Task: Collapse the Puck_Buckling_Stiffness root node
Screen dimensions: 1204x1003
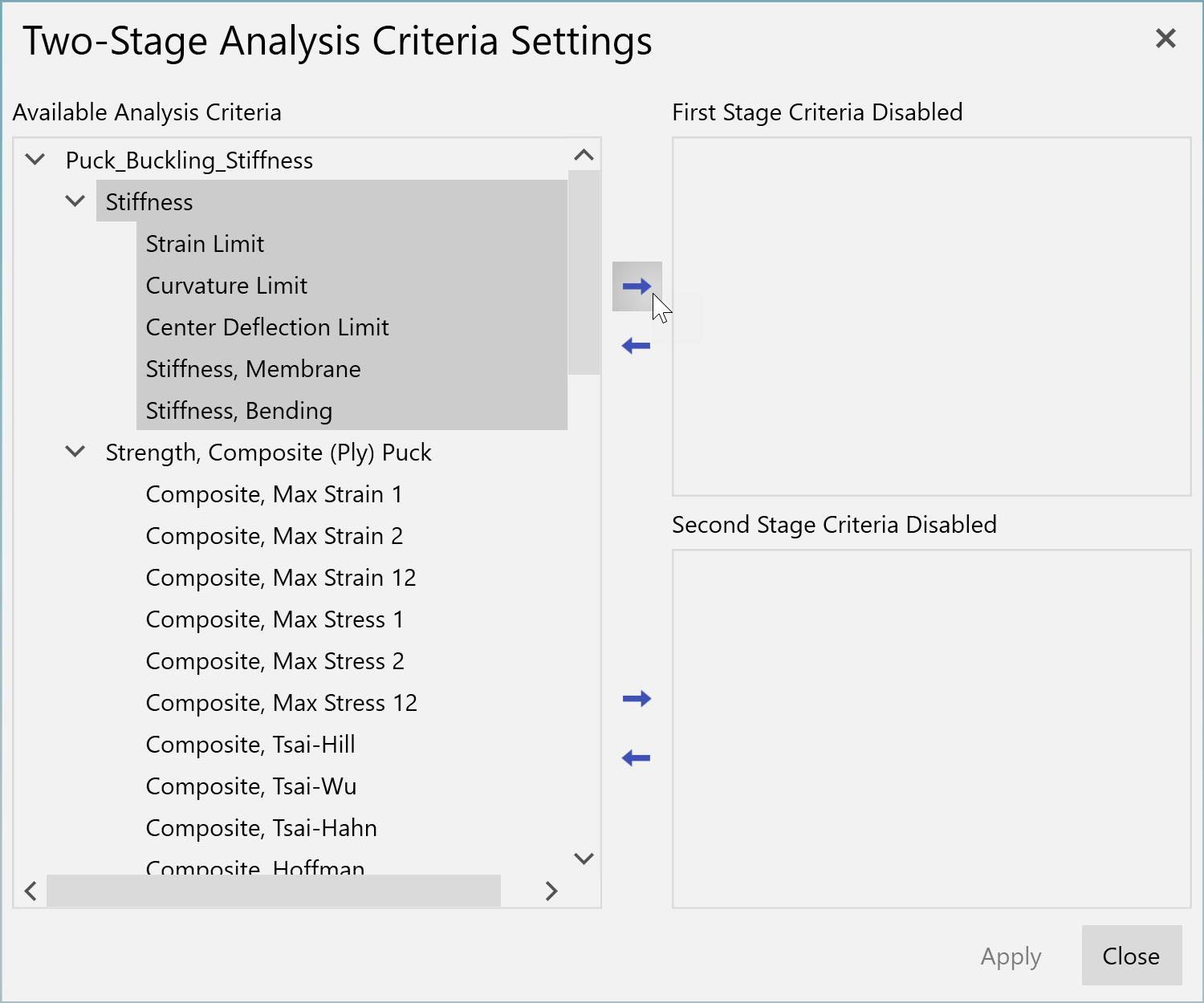Action: 35,159
